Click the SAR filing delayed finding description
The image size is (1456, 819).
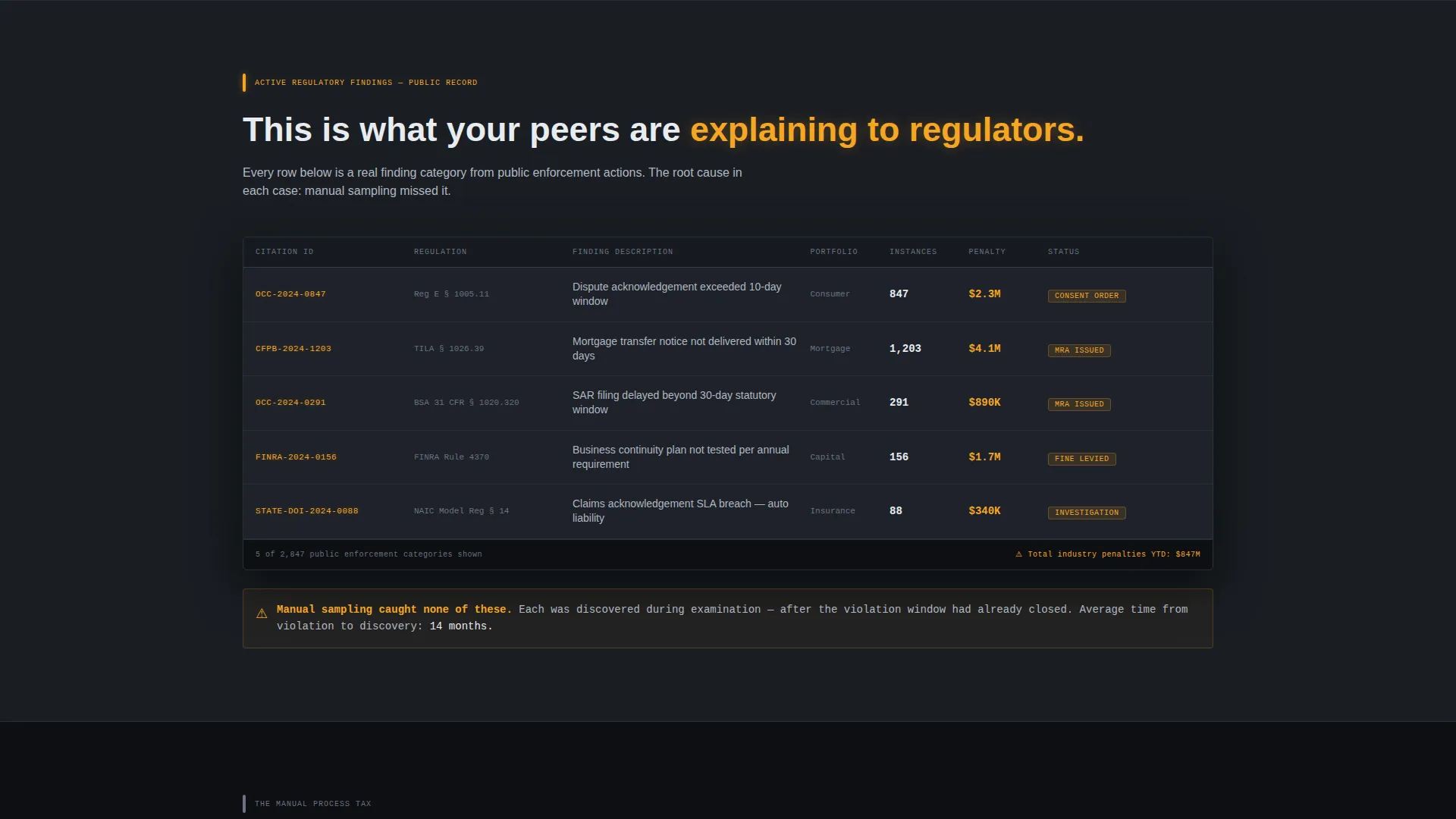click(674, 403)
